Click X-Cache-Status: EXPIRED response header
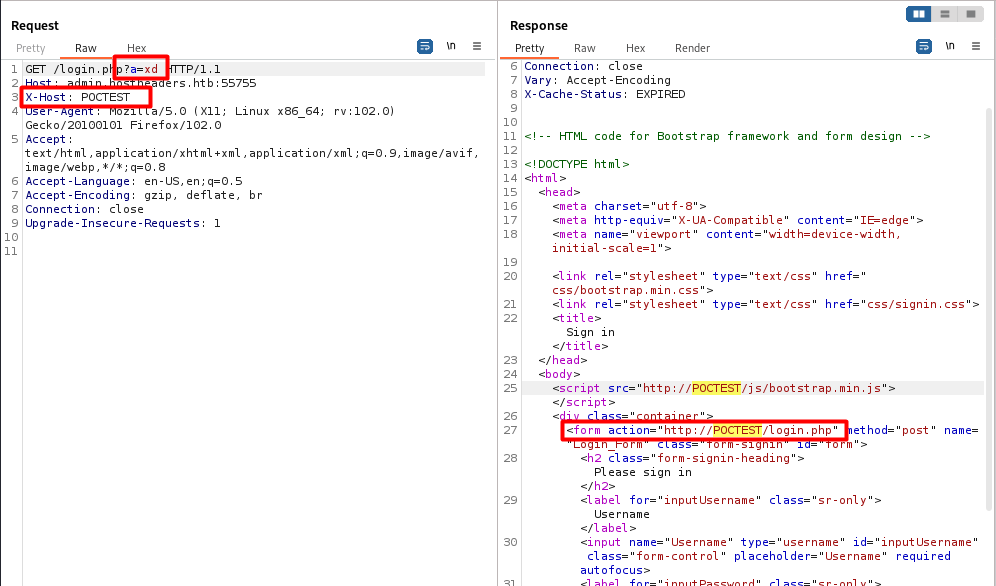The width and height of the screenshot is (996, 586). [605, 94]
